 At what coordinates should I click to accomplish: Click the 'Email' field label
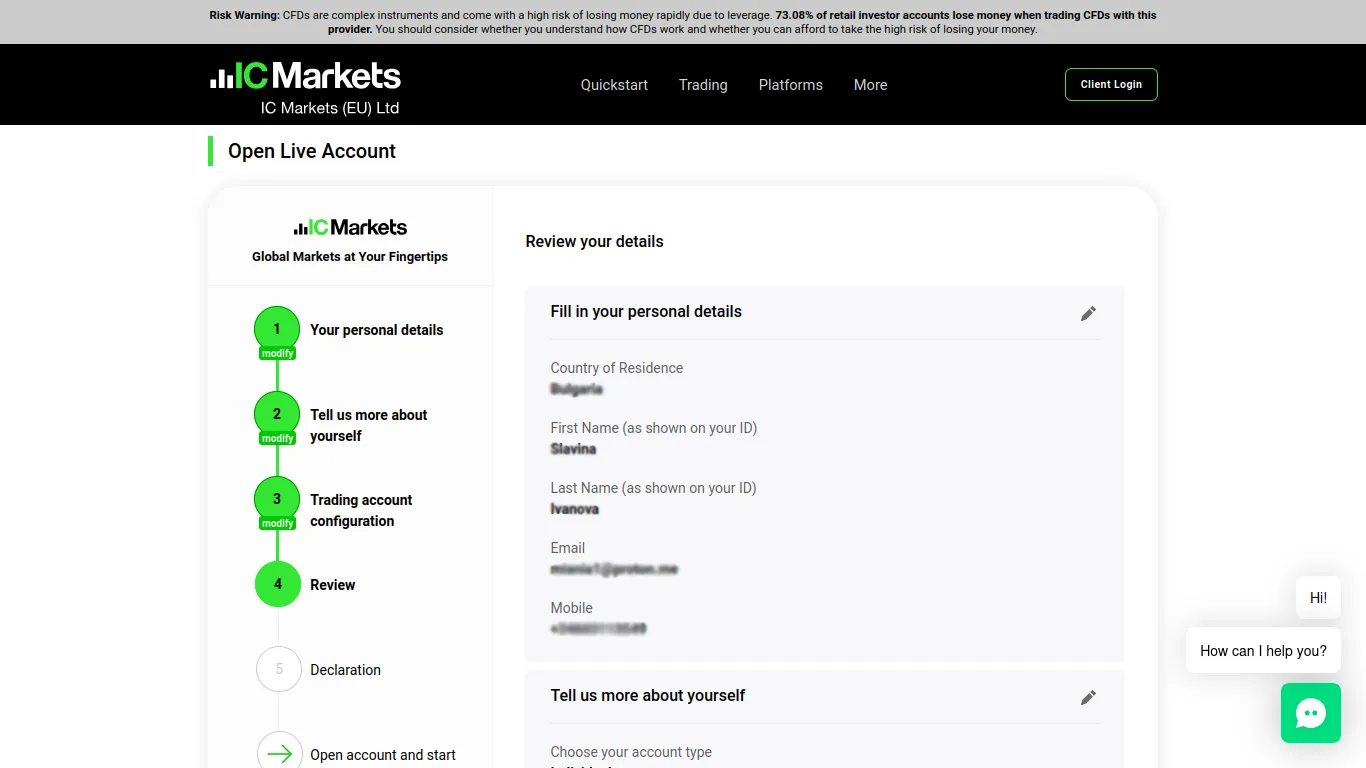[567, 548]
